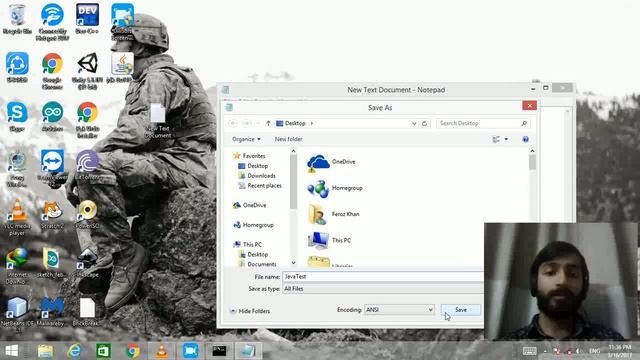
Task: Click the blue help icon in Save As
Action: click(x=526, y=140)
